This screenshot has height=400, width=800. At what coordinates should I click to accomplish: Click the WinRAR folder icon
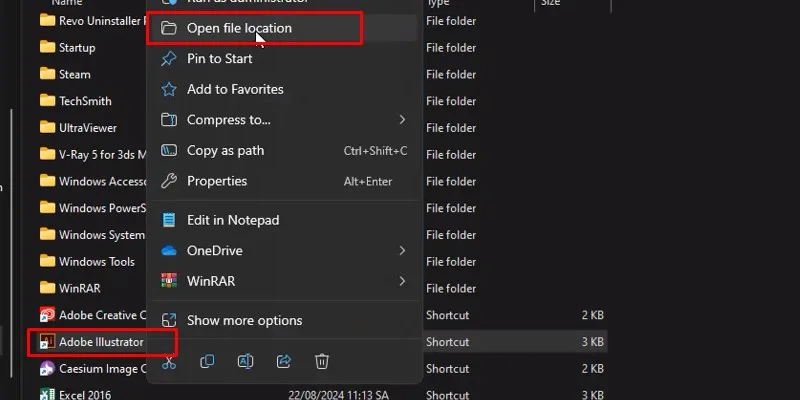point(47,288)
